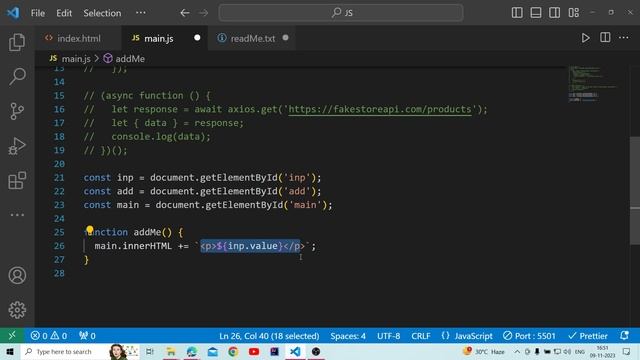Click the command center search box
The image size is (640, 360).
tap(341, 13)
